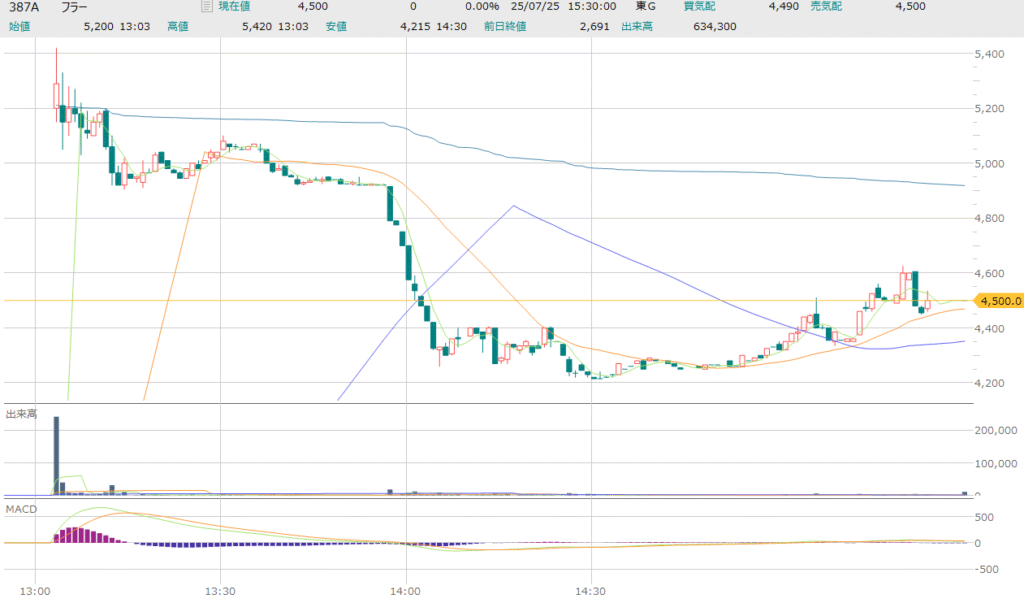Click the orange 4,500.0 price marker
Screen dimensions: 1024x603
(x=999, y=301)
